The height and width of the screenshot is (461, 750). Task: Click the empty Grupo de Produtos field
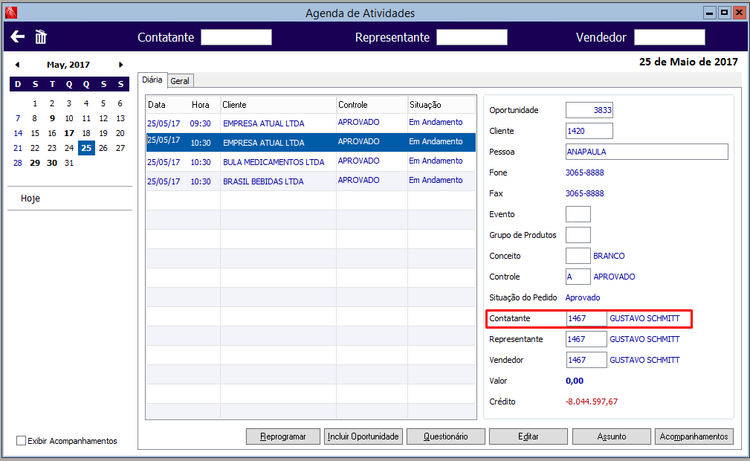click(x=578, y=235)
